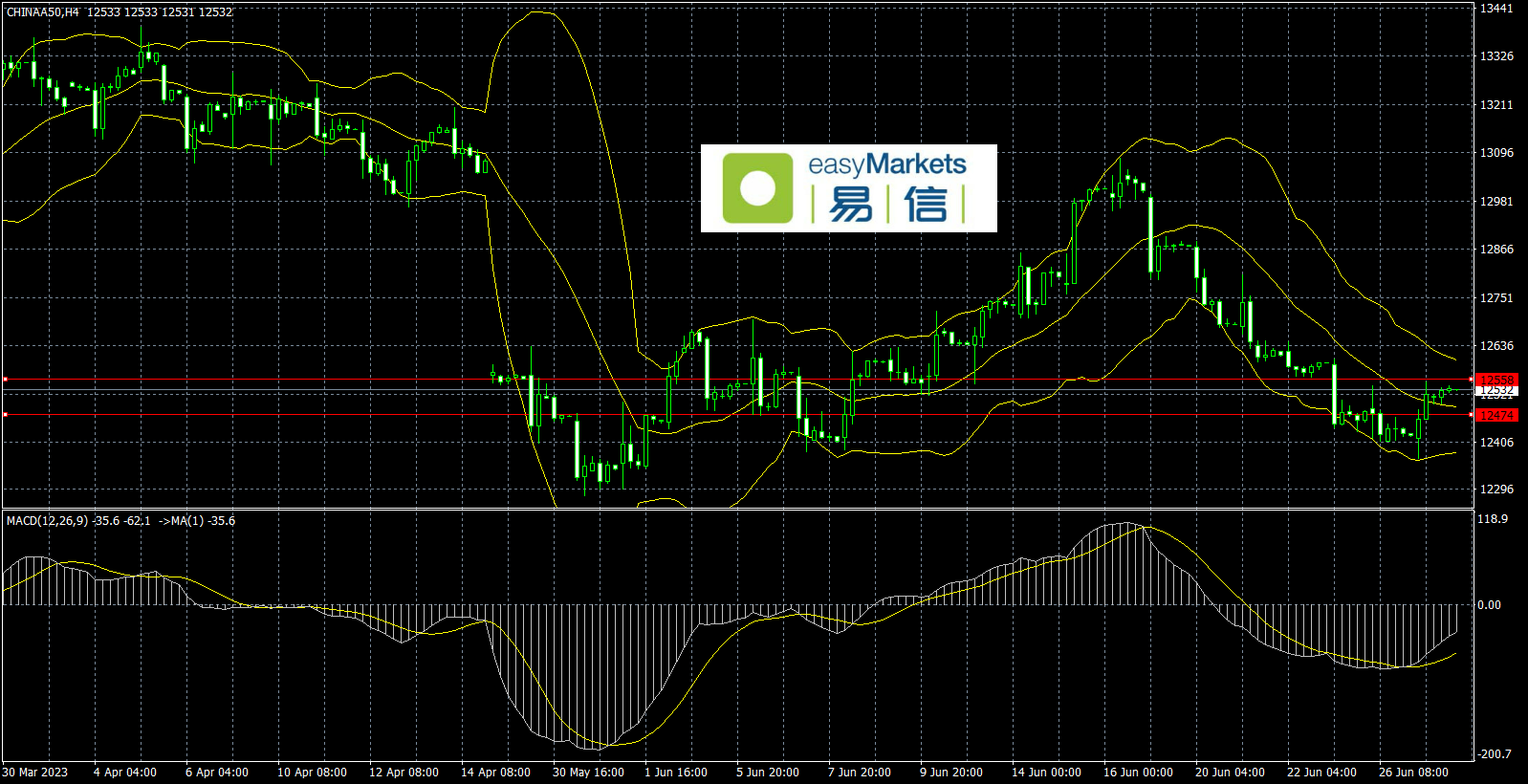The width and height of the screenshot is (1528, 784).
Task: Click the red 12474 price level tag
Action: click(1496, 415)
